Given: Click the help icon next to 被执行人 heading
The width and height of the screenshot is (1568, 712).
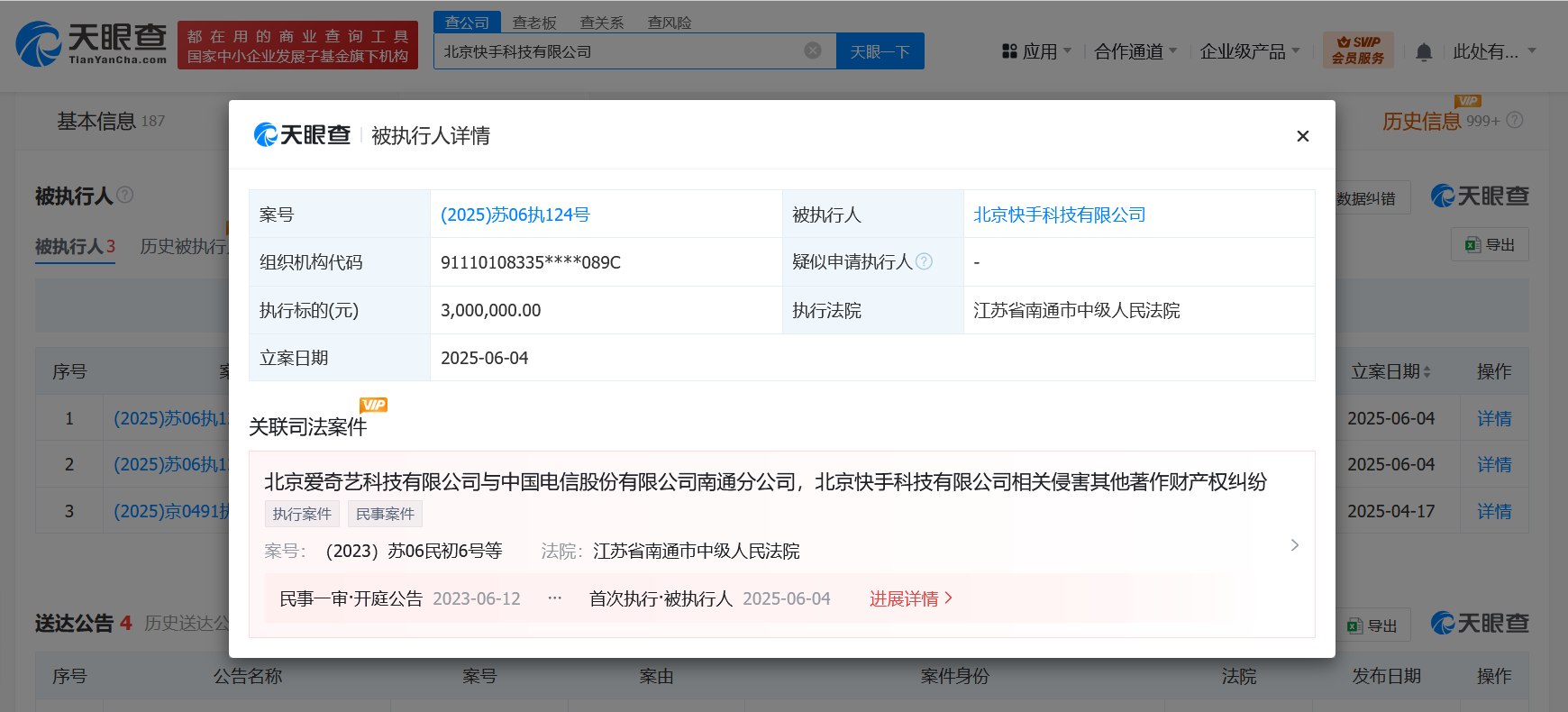Looking at the screenshot, I should [125, 195].
